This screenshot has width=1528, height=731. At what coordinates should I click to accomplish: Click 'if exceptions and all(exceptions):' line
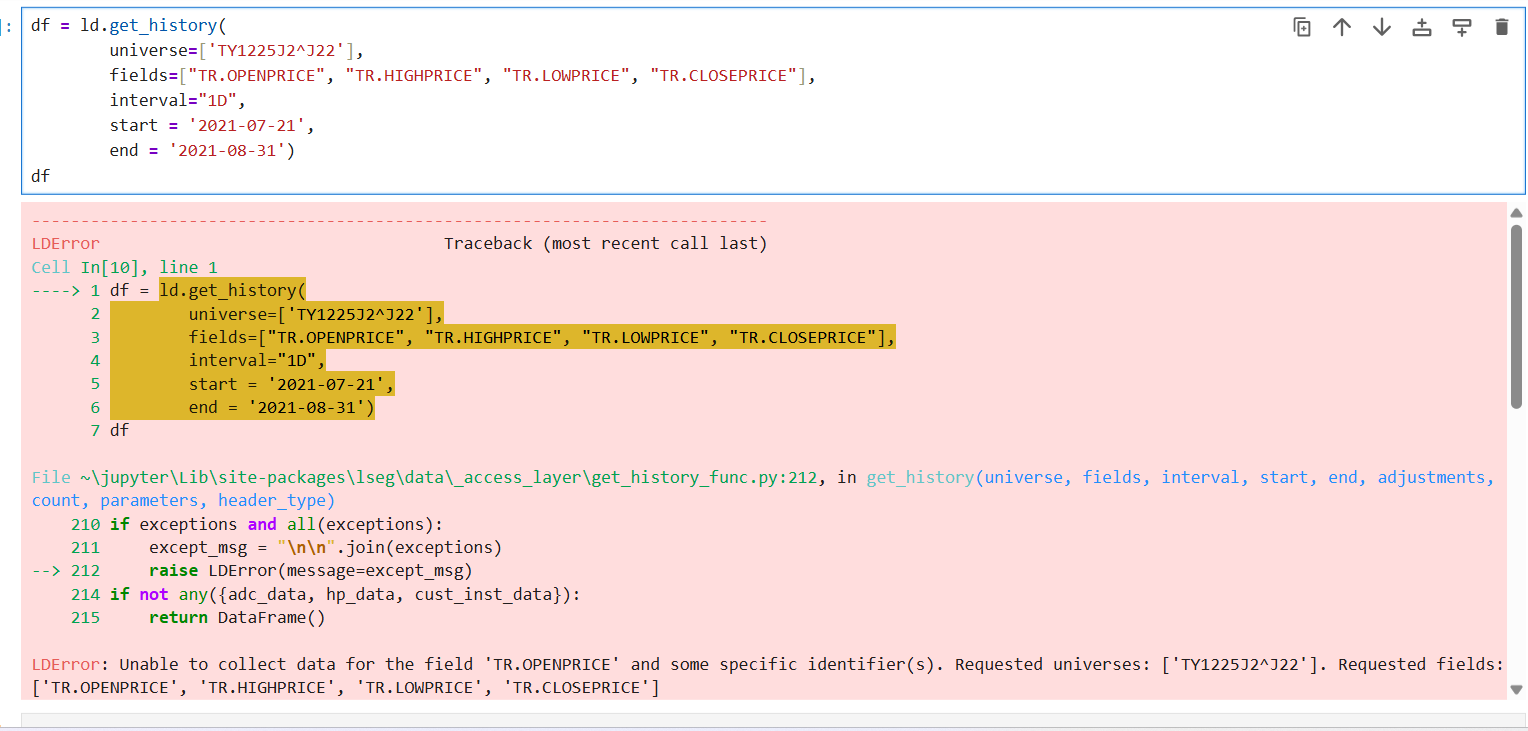[x=276, y=524]
